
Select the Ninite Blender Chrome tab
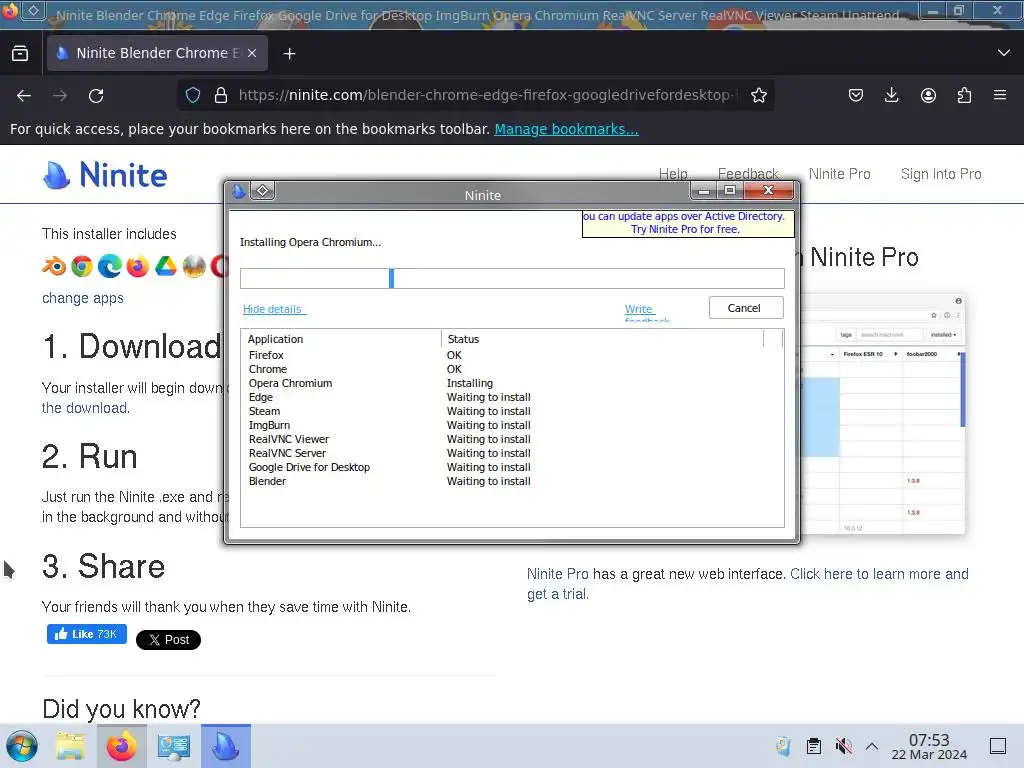click(157, 53)
